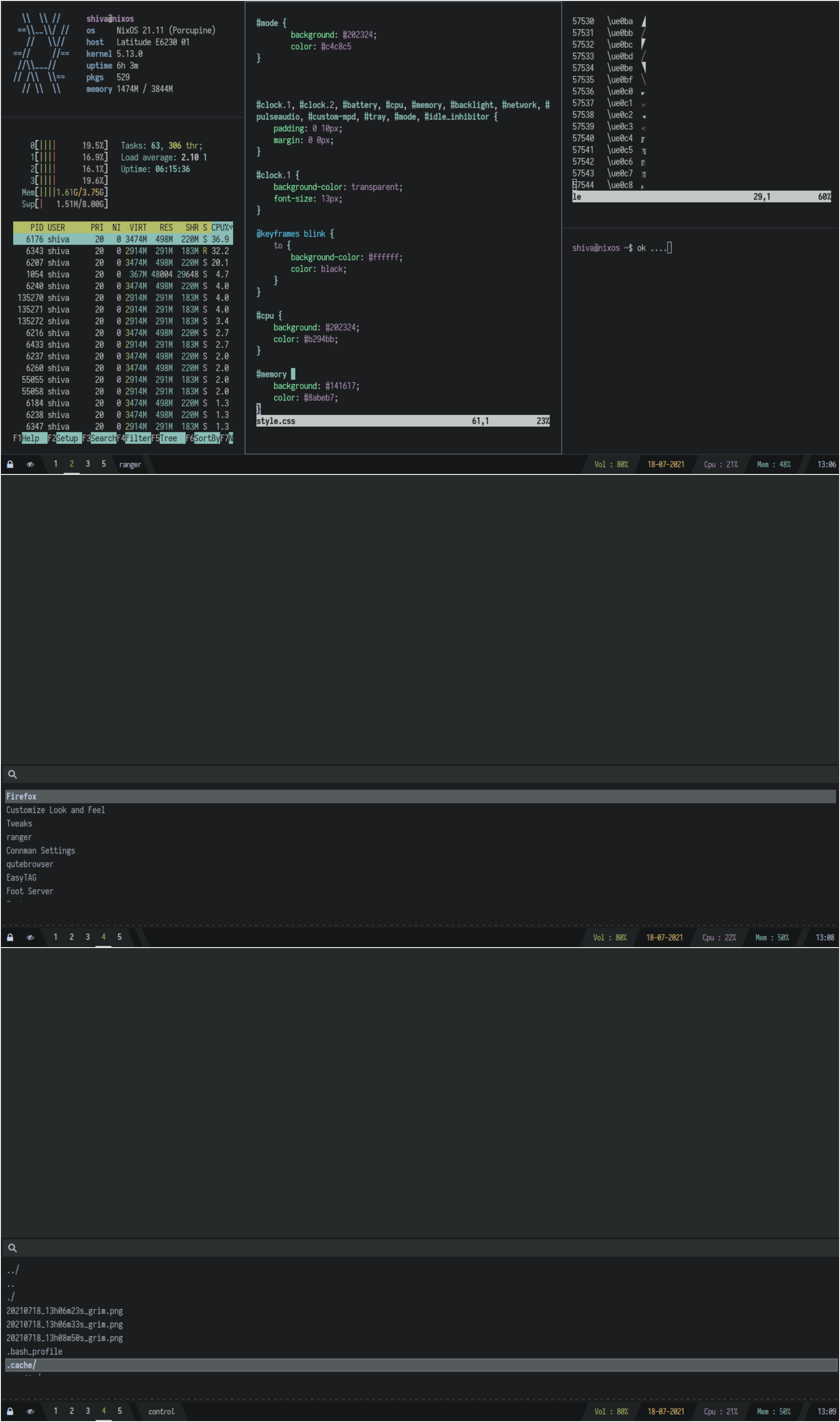
Task: Open htop help with the F1Help button
Action: tap(30, 438)
